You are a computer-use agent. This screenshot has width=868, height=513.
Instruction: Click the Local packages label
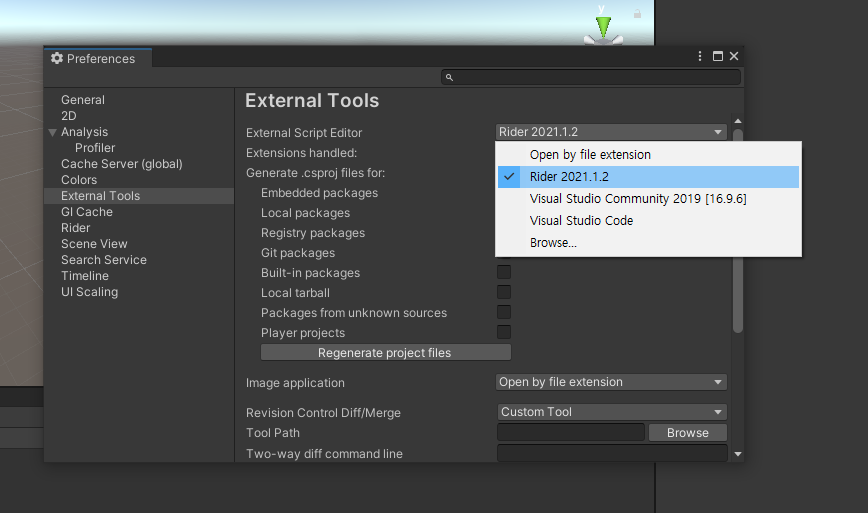[x=305, y=213]
